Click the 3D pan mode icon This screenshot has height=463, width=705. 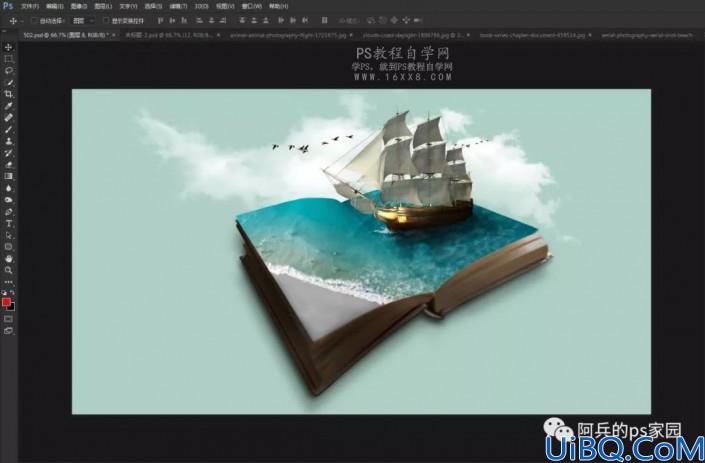pos(394,20)
